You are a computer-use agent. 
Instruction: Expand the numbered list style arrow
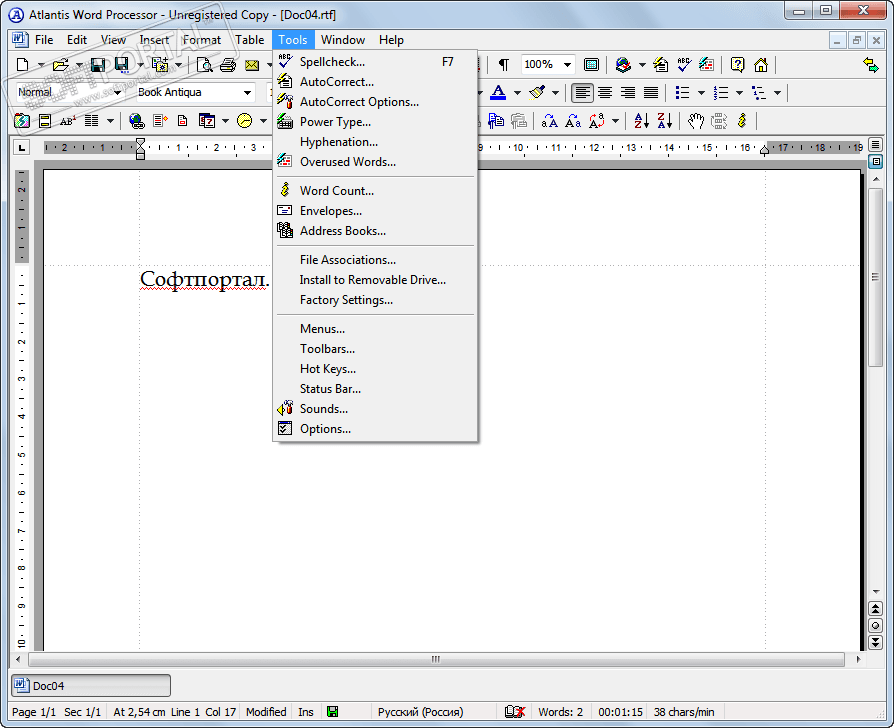click(739, 92)
